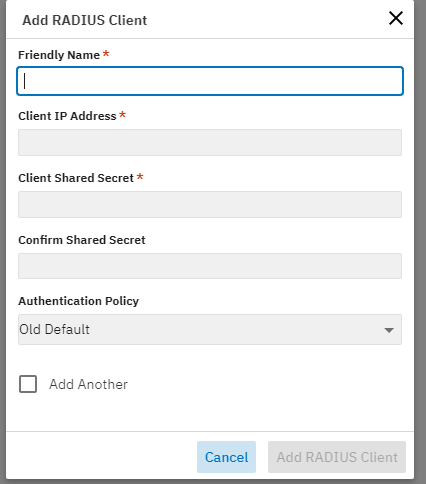
Task: Click the Add Another checkbox label
Action: point(88,384)
